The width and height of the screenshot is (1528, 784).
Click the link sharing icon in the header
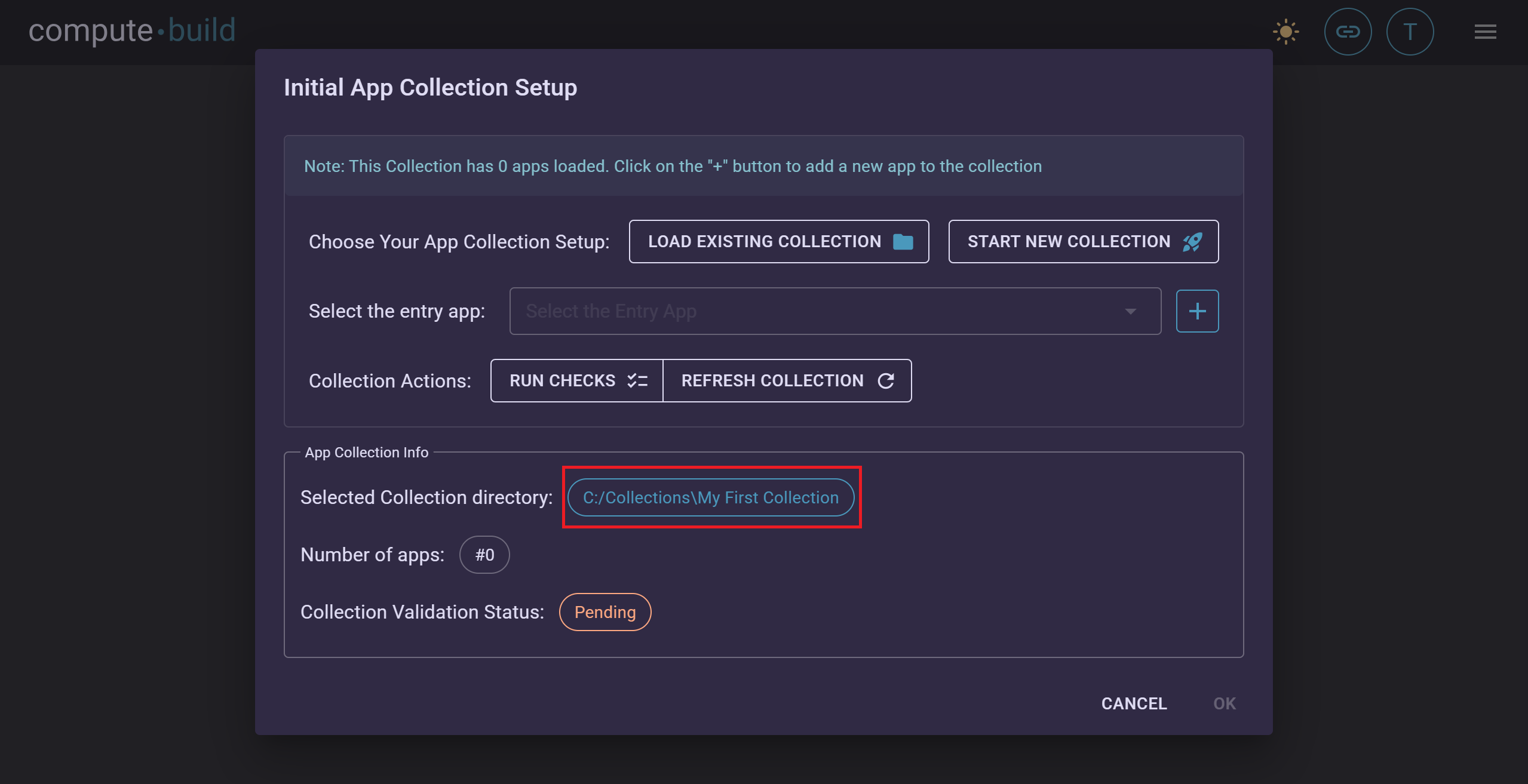coord(1348,32)
